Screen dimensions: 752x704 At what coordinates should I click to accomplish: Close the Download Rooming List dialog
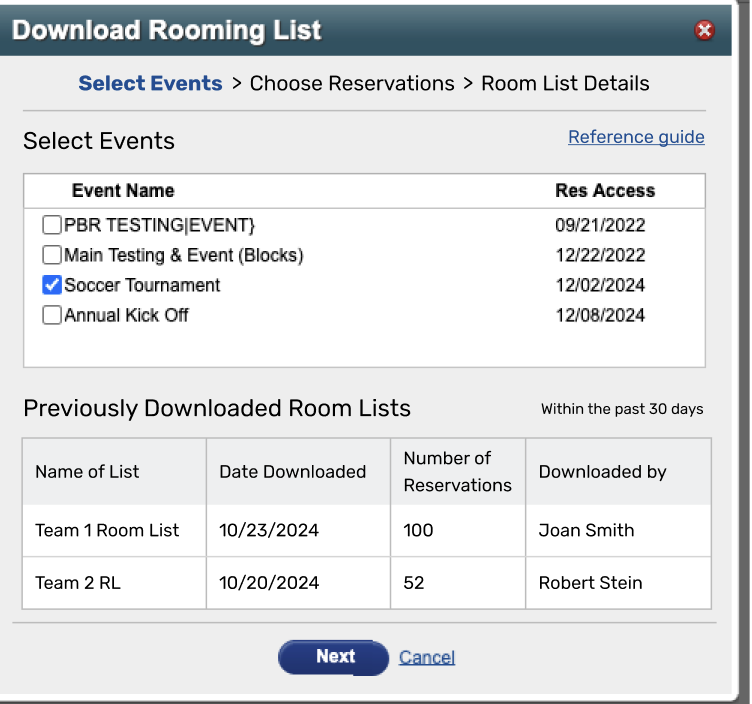point(704,30)
